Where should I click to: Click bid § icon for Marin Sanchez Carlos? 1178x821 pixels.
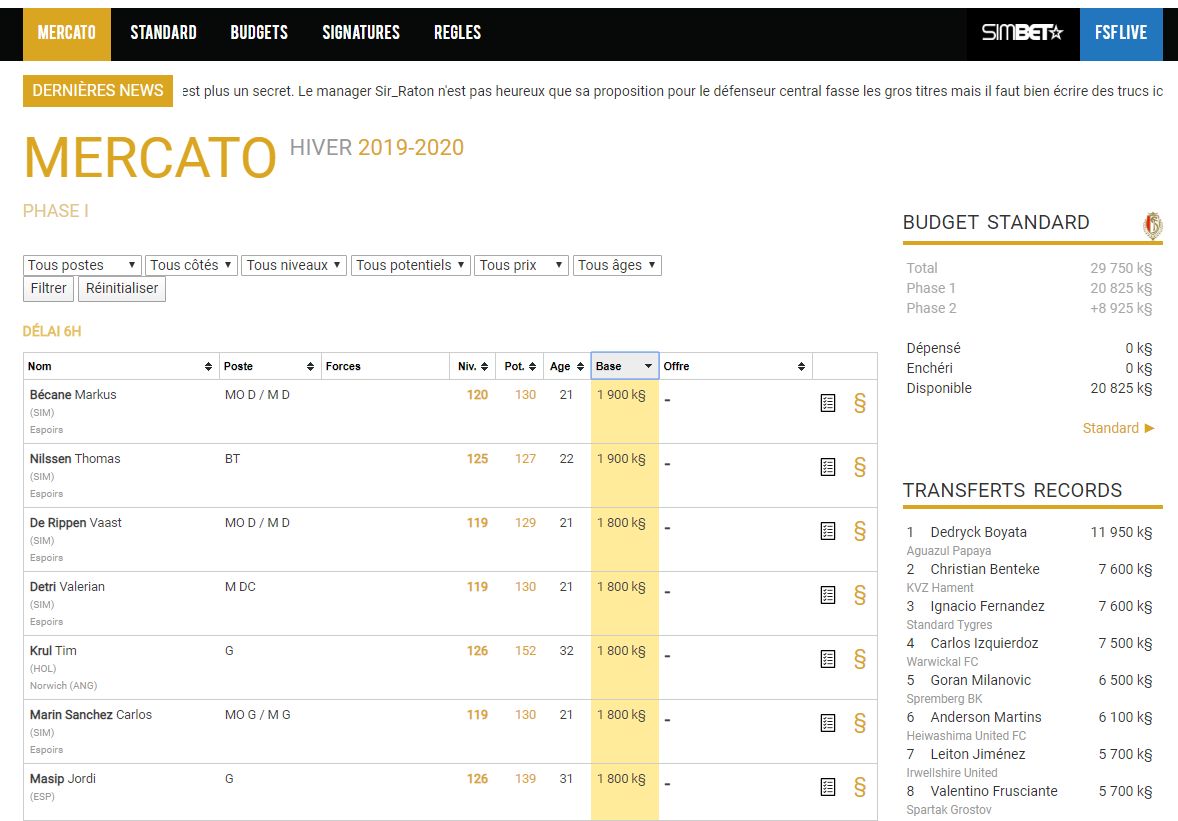click(859, 723)
